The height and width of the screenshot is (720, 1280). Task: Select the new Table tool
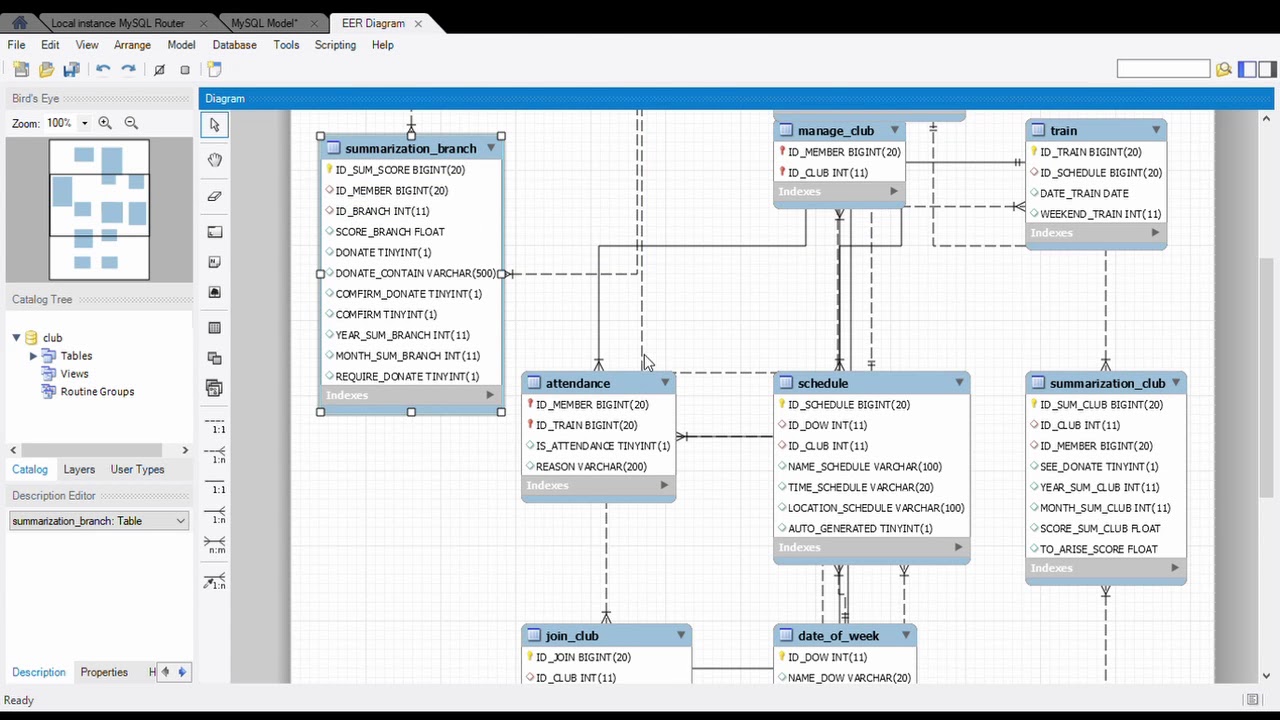coord(214,328)
